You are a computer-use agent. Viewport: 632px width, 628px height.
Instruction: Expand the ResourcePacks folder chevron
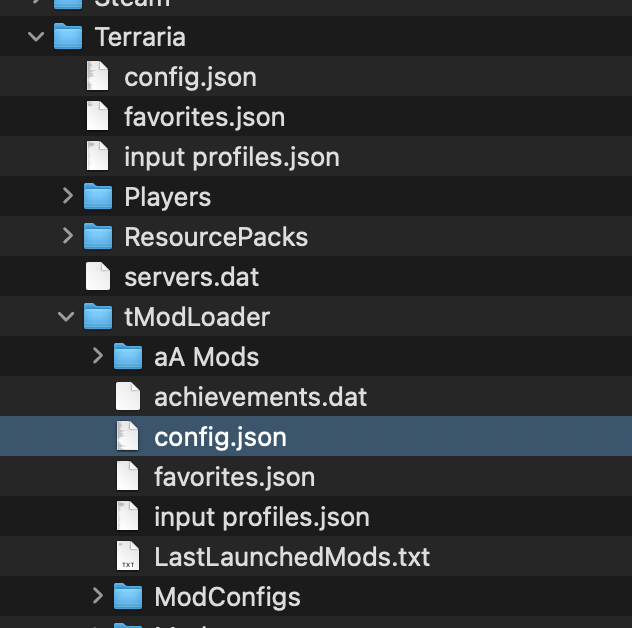pos(68,236)
